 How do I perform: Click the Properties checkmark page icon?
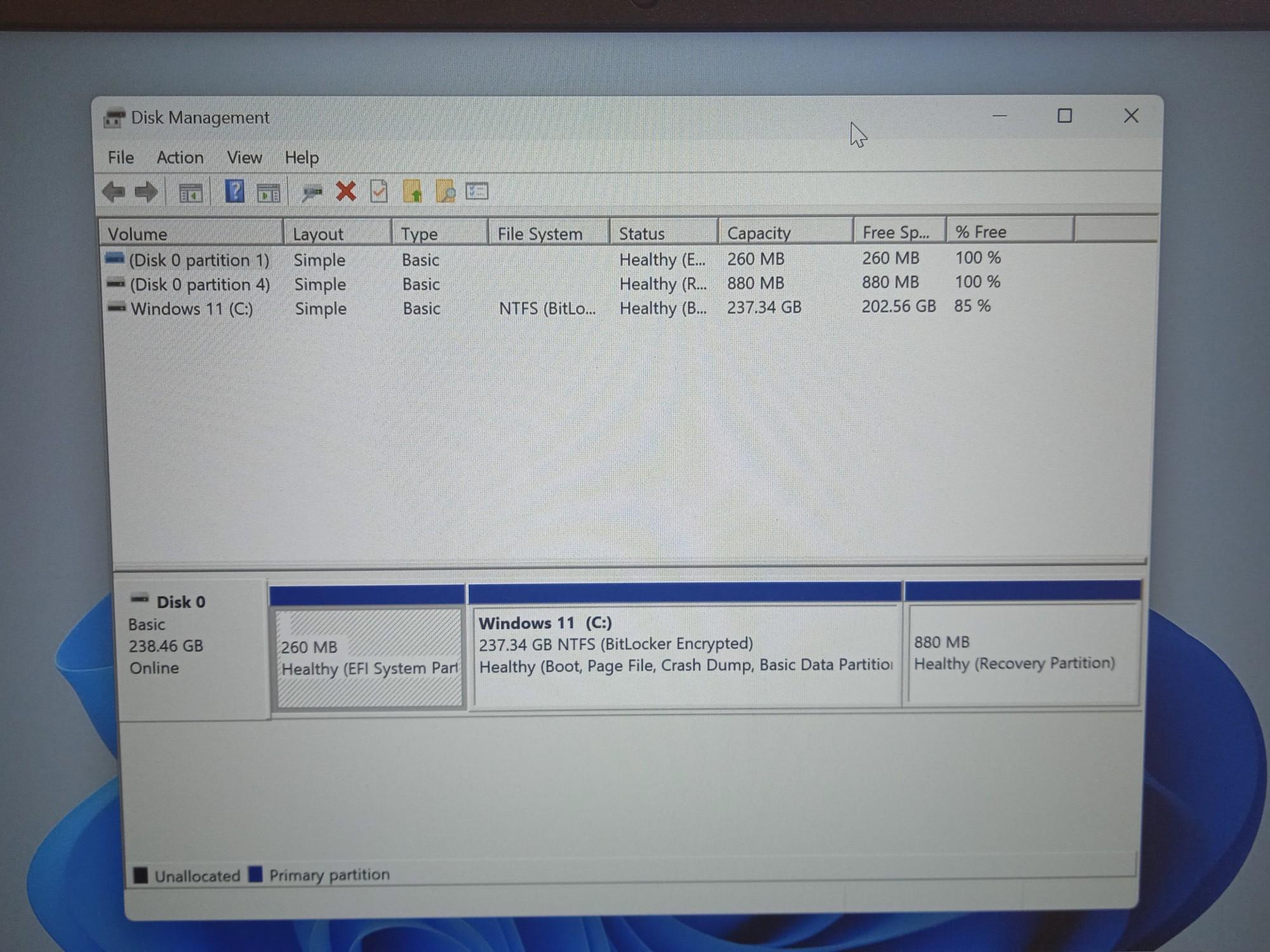pyautogui.click(x=379, y=191)
